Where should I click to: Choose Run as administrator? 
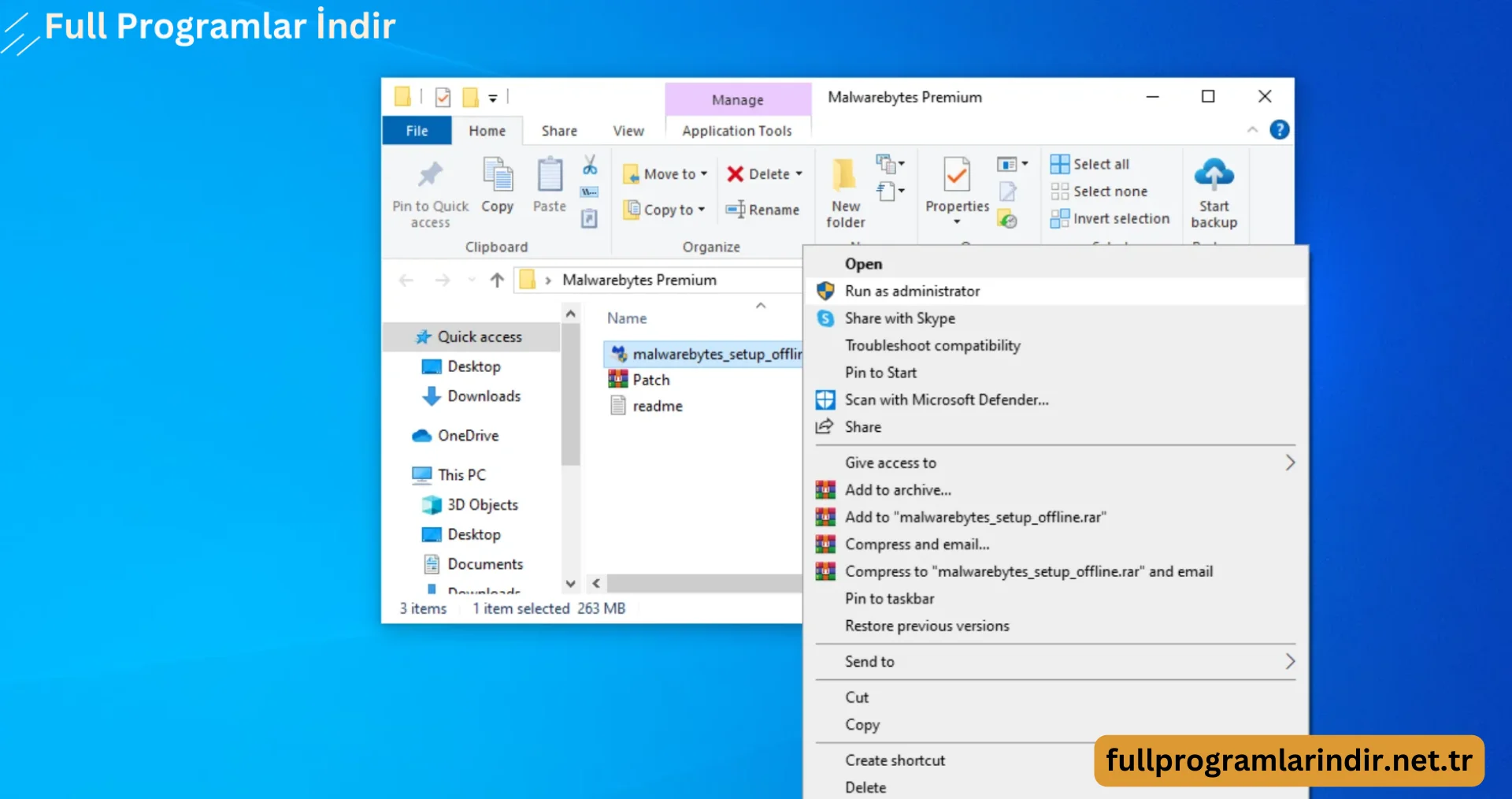point(1055,291)
